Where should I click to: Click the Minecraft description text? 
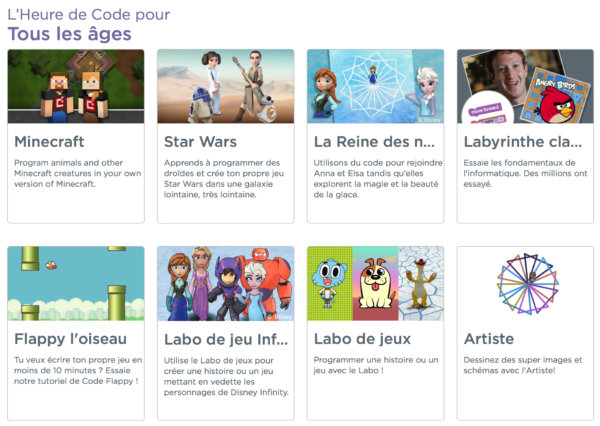78,173
